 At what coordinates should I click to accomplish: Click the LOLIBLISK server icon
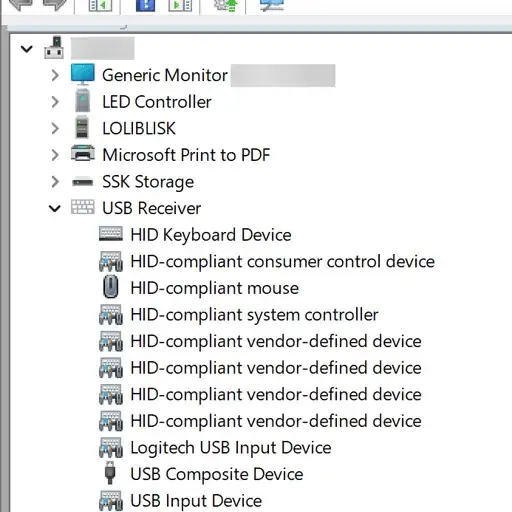[x=82, y=127]
